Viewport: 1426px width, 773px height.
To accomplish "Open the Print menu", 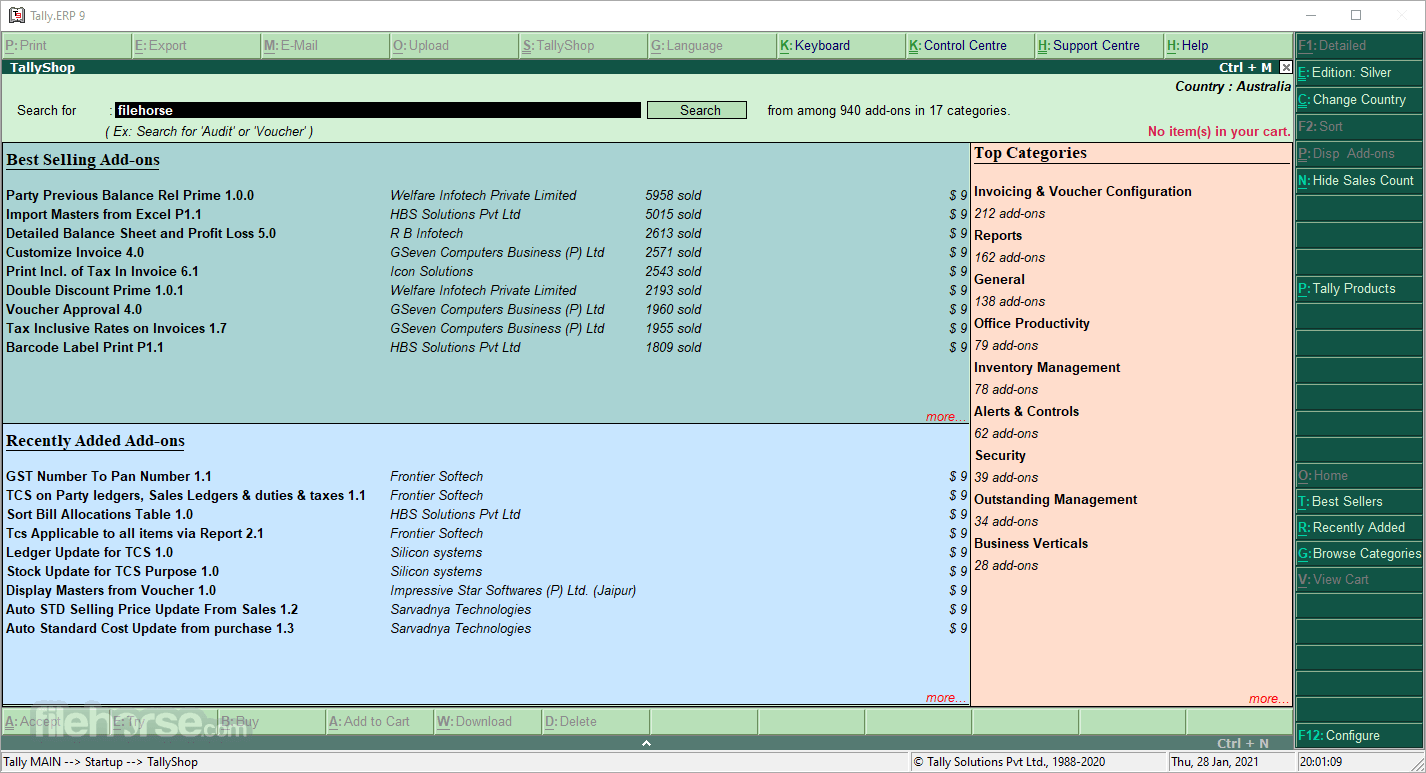I will 66,45.
